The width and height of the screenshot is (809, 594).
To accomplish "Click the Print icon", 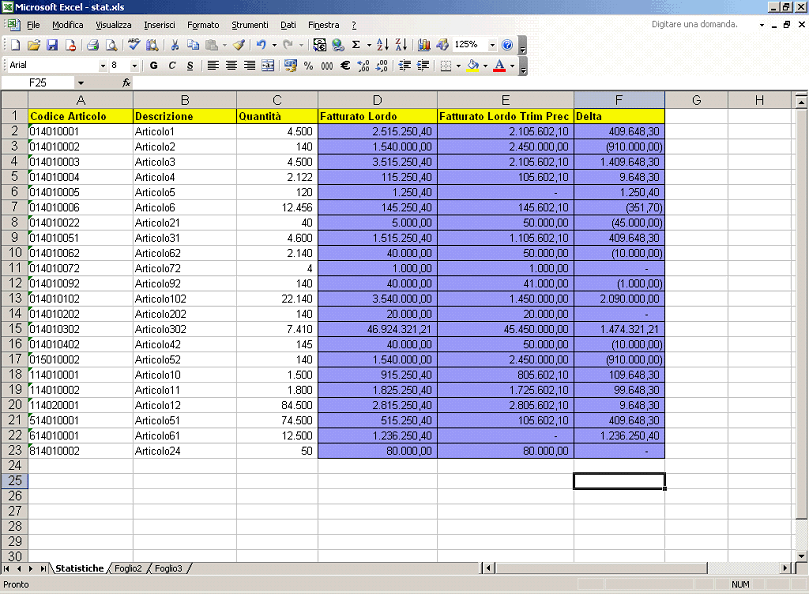I will pos(93,45).
